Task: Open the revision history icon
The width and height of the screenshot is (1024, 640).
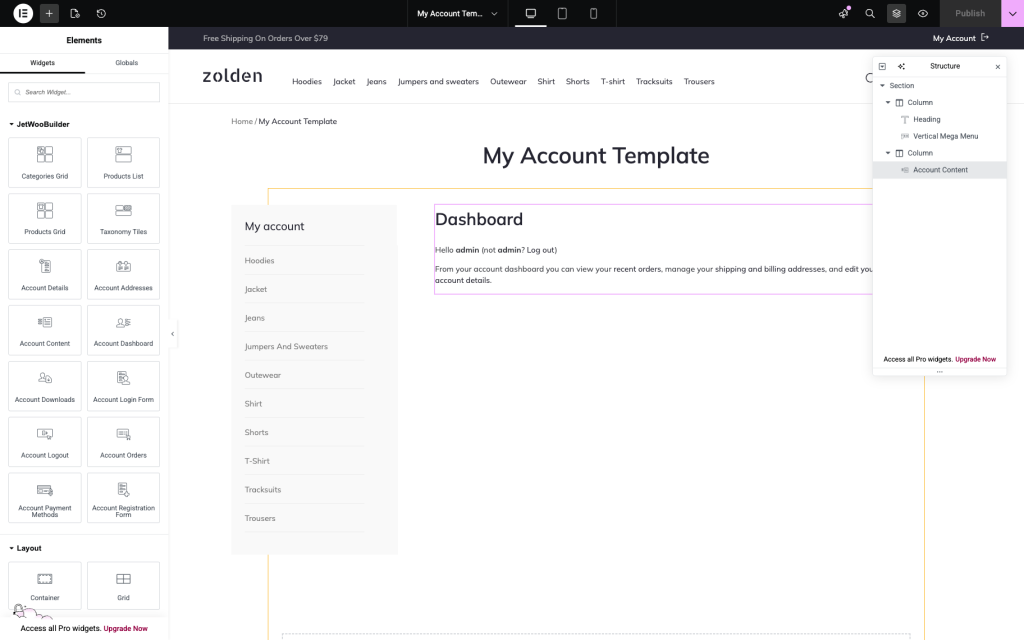Action: (x=101, y=13)
